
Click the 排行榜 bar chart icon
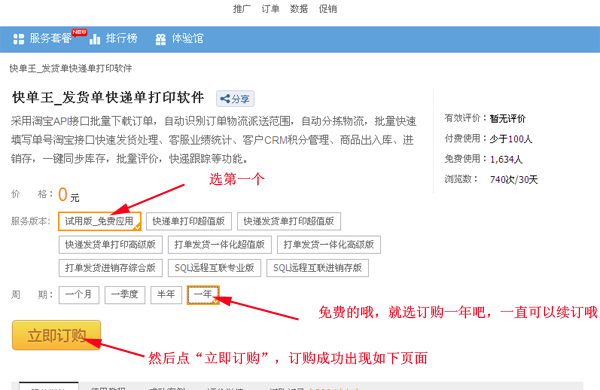pos(95,39)
